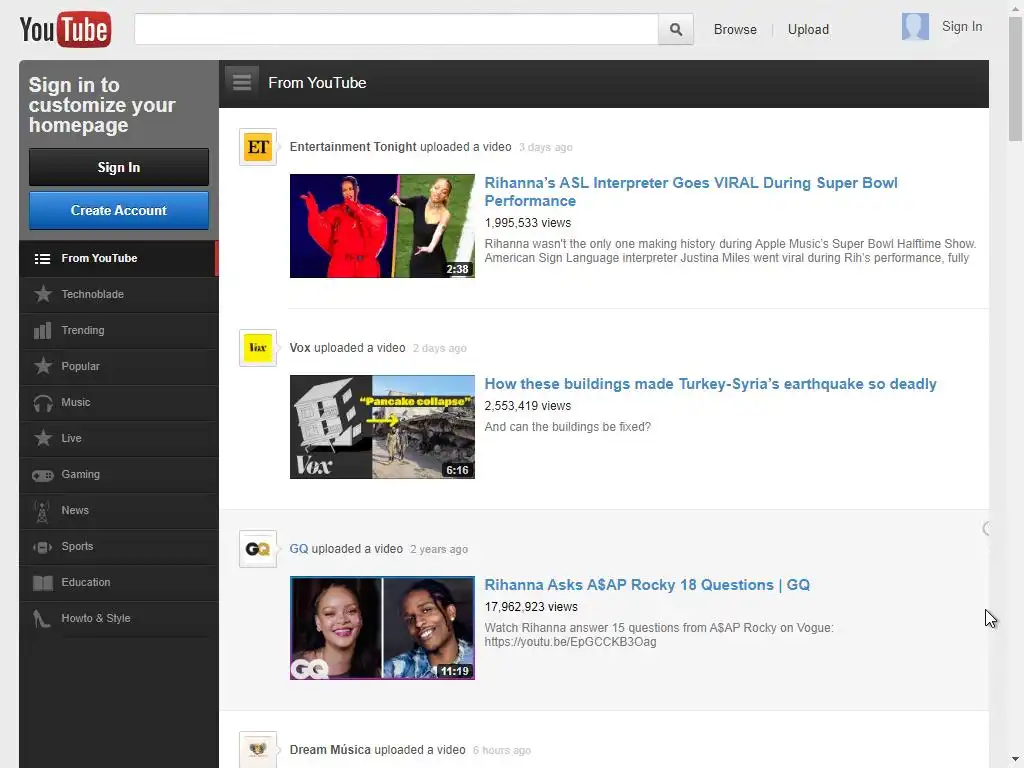Click the GQ channel name link
Viewport: 1024px width, 768px height.
(x=299, y=549)
